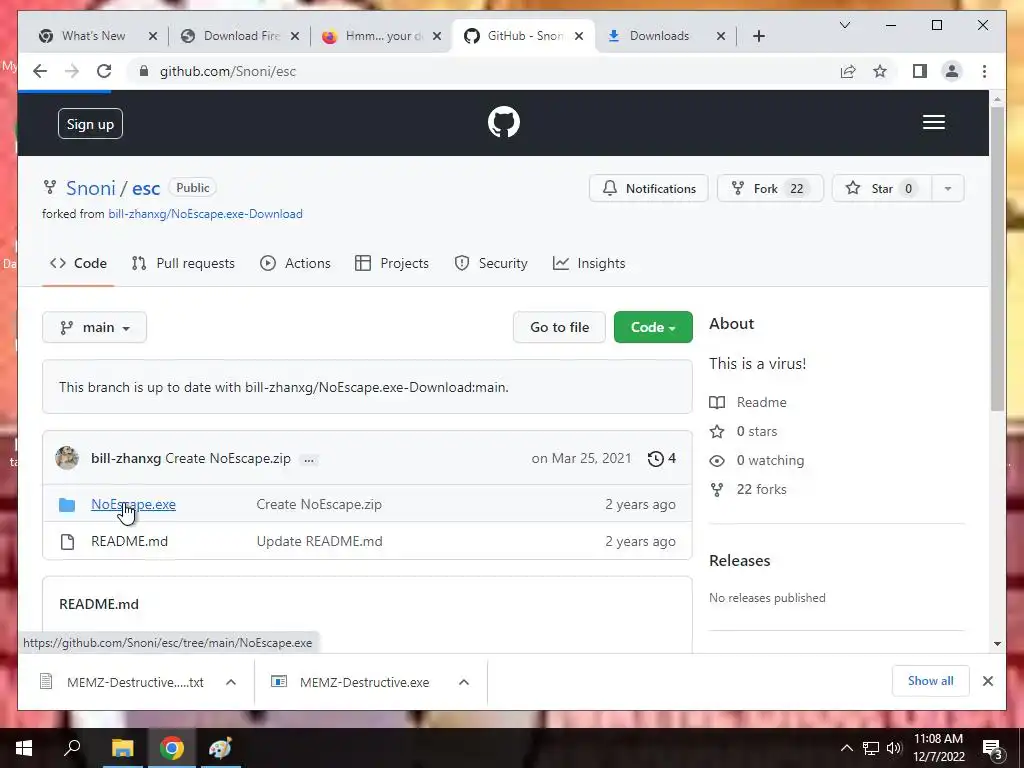Show hidden system tray icons
Screen dimensions: 1024x768
tap(846, 748)
